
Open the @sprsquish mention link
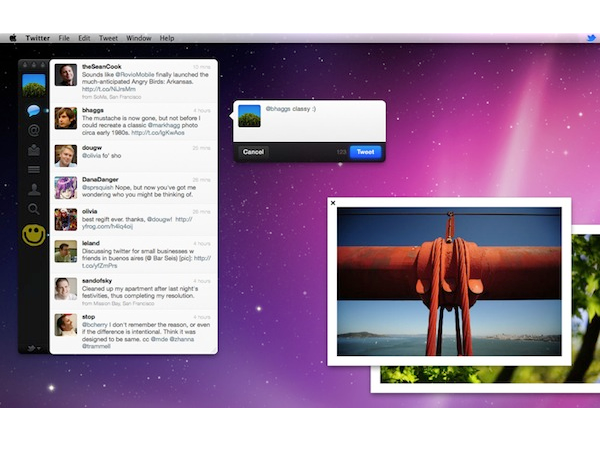pyautogui.click(x=98, y=188)
